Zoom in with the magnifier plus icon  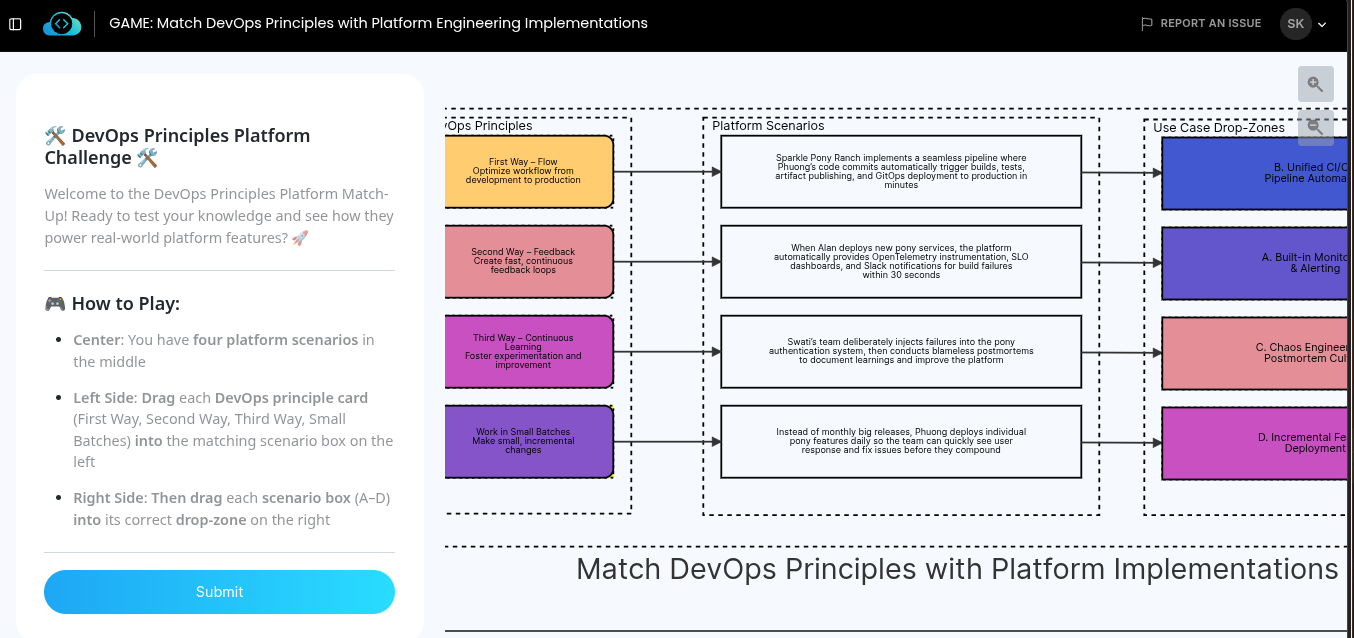coord(1316,84)
